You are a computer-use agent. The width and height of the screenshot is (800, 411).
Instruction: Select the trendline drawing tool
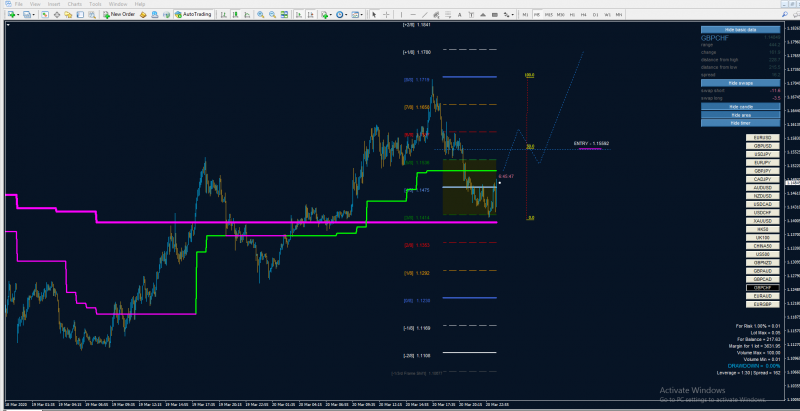click(x=424, y=15)
